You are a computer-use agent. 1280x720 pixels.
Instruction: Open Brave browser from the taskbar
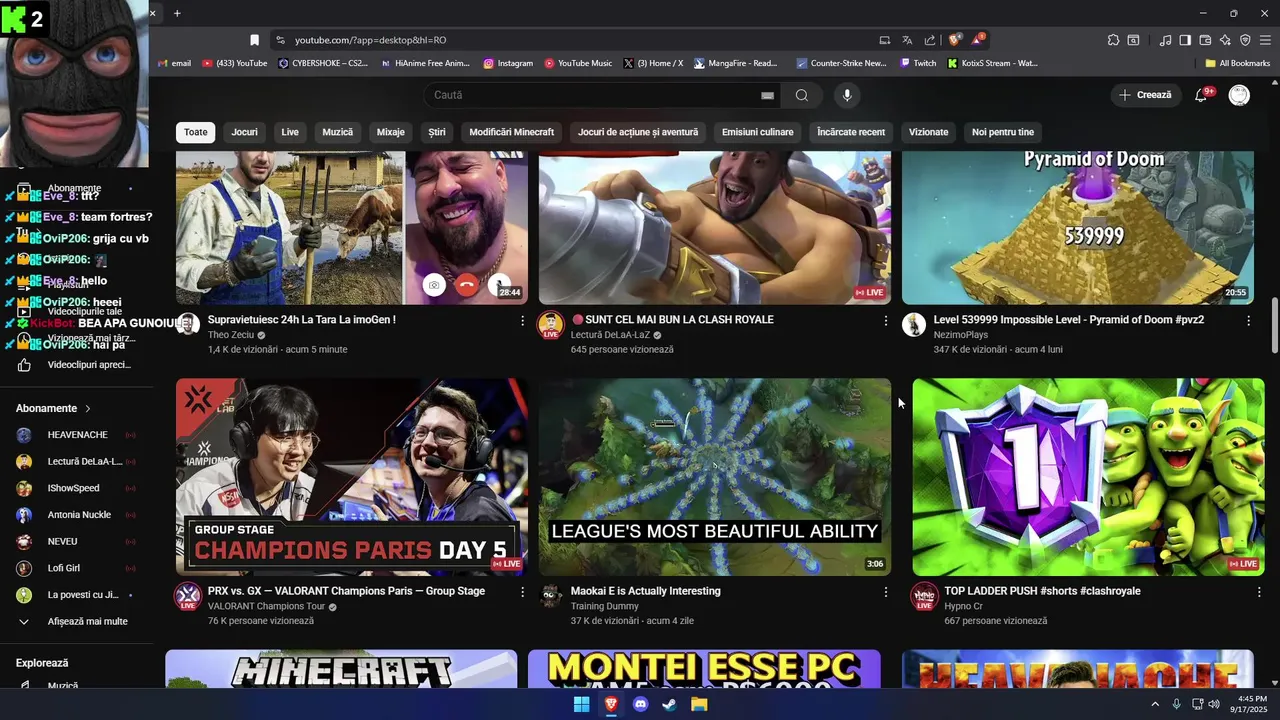pos(611,704)
